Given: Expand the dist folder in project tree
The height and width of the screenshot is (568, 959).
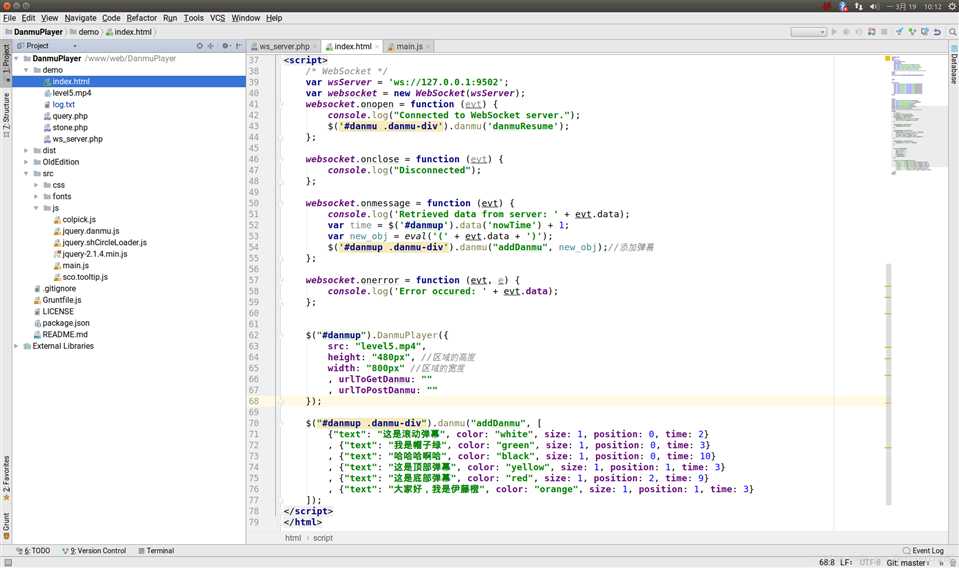Looking at the screenshot, I should [26, 151].
